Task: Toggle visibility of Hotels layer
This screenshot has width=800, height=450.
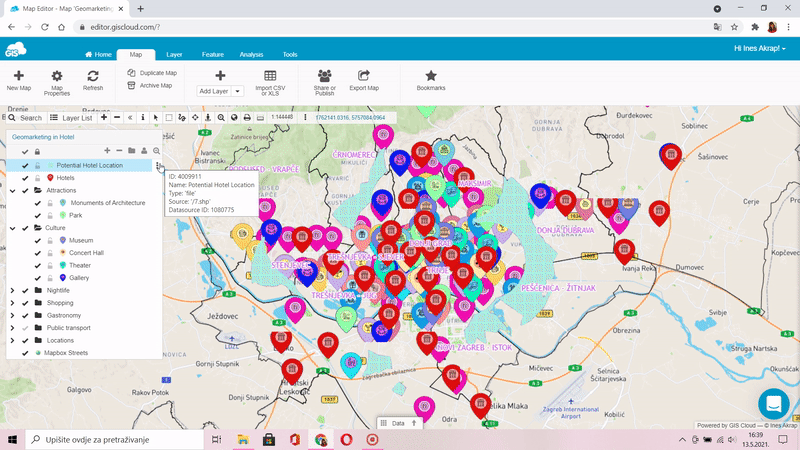Action: point(25,178)
